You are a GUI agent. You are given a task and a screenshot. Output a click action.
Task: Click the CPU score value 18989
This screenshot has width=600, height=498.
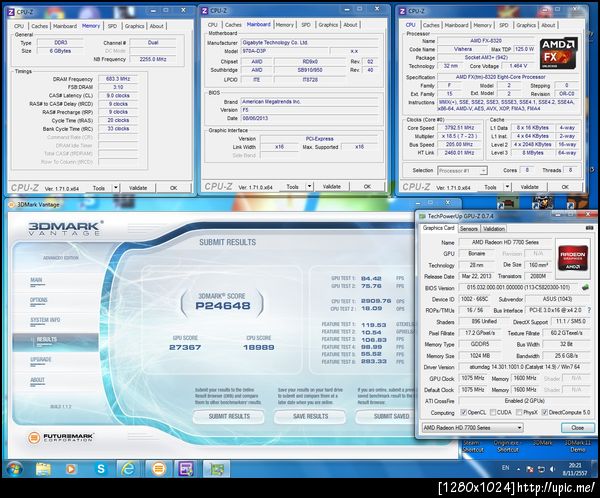[x=259, y=348]
